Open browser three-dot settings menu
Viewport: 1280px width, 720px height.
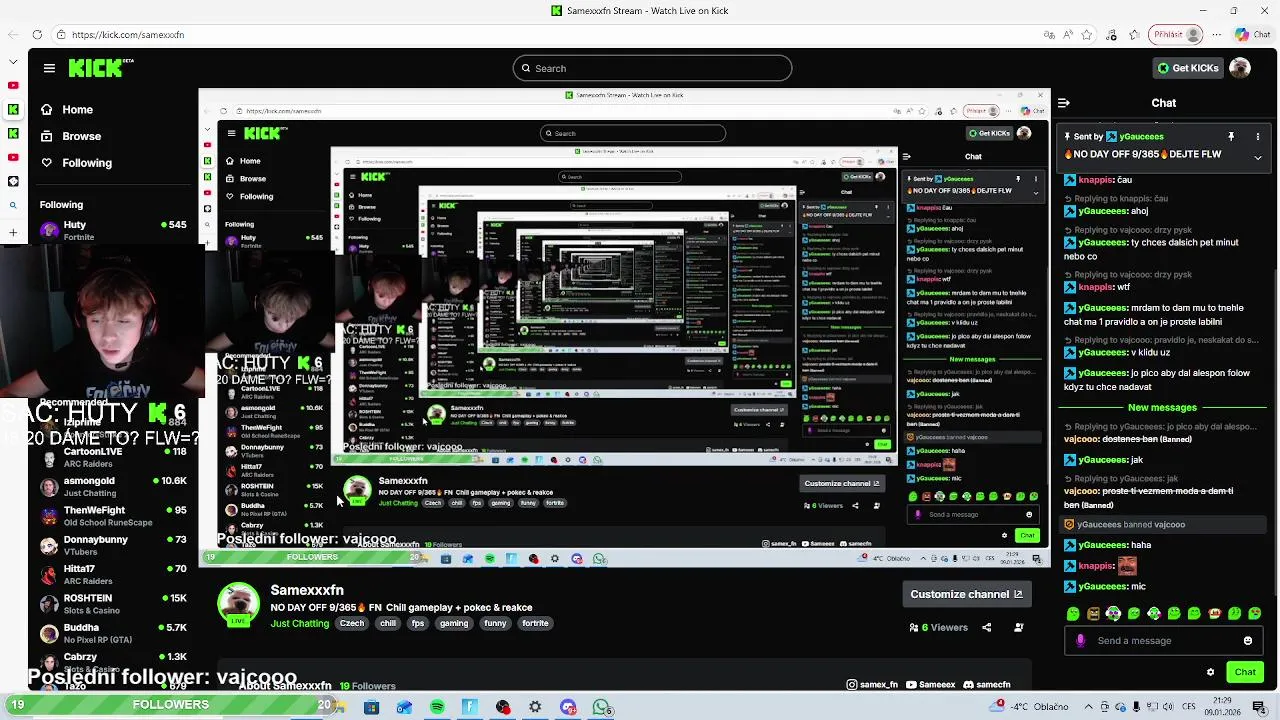[1216, 35]
